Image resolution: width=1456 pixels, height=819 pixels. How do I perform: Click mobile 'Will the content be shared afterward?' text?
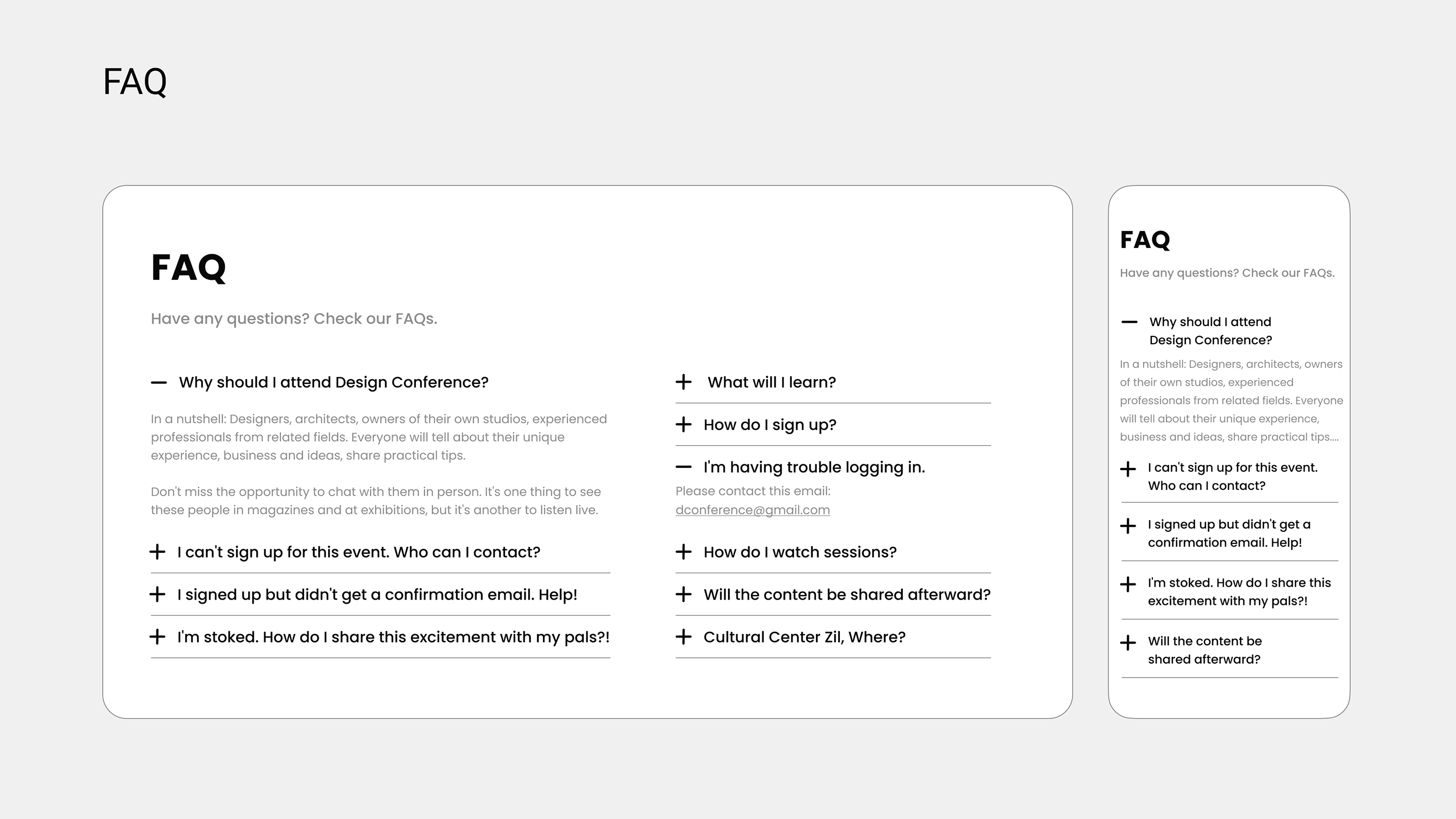click(x=1204, y=650)
